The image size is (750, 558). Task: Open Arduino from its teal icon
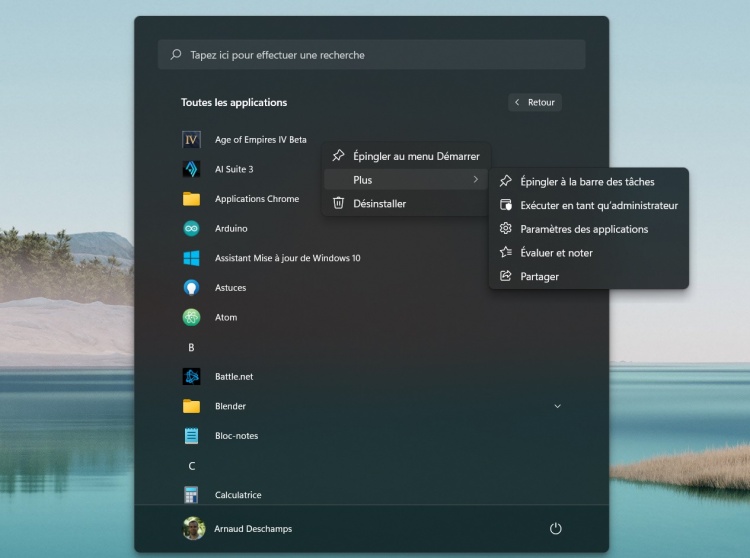[191, 229]
